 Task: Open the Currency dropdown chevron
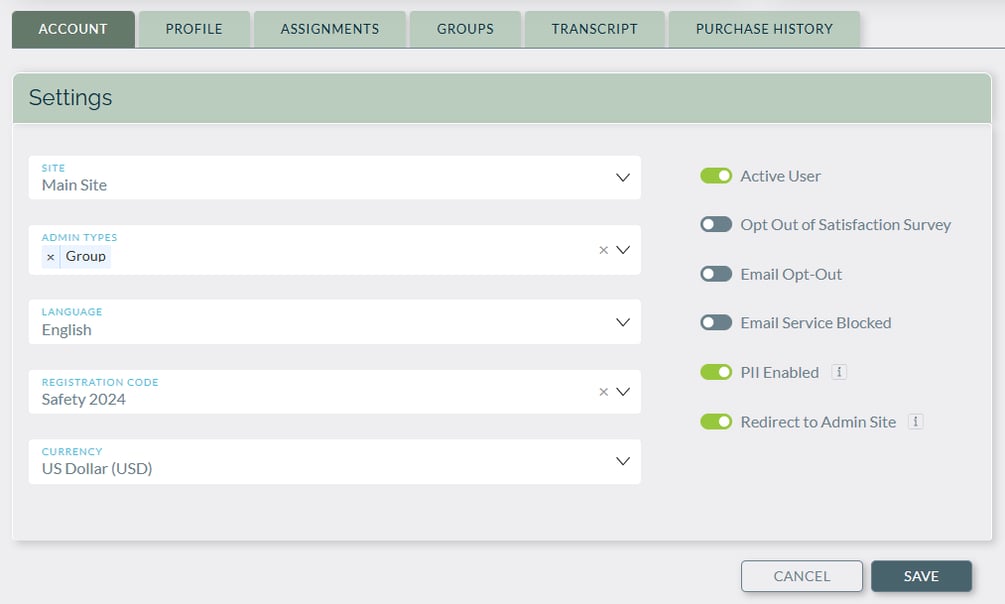click(624, 461)
